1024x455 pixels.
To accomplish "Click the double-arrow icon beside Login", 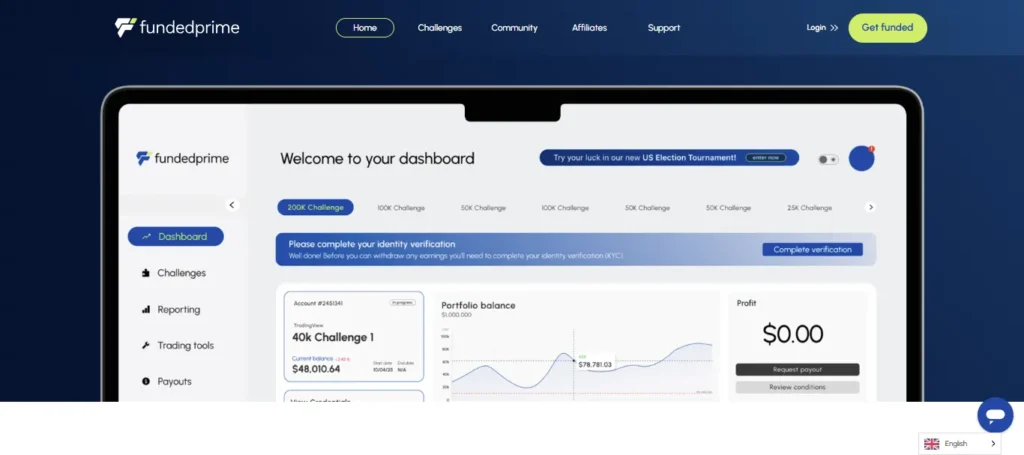I will click(x=834, y=28).
